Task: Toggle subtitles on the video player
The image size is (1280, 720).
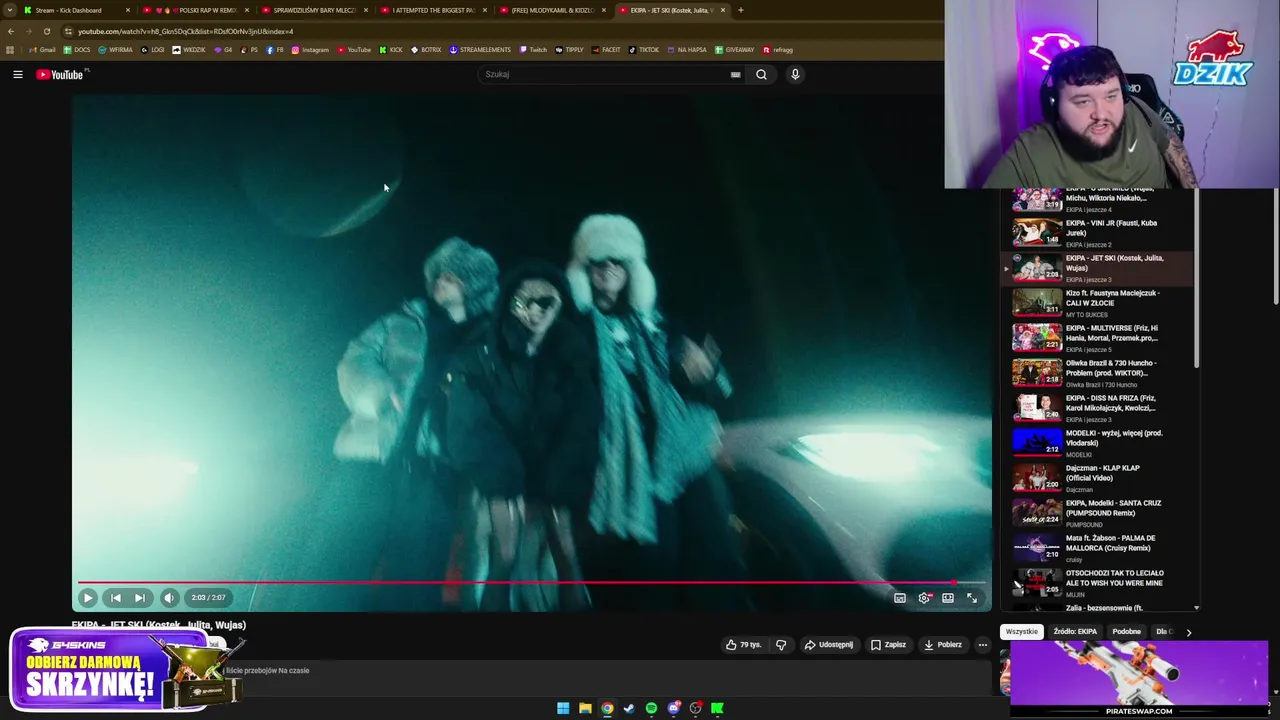Action: (900, 598)
